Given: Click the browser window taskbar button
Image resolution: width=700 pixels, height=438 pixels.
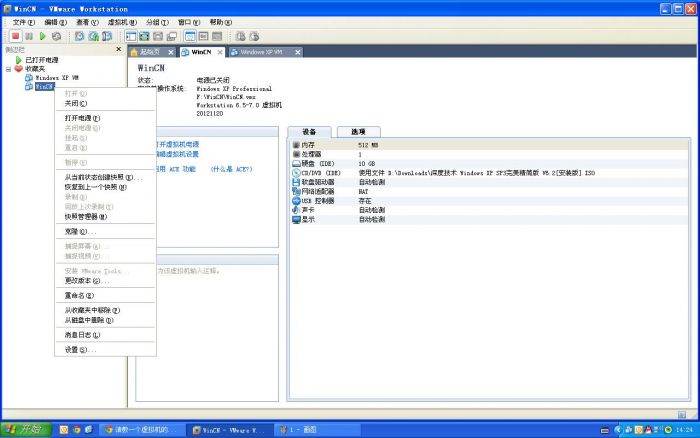Looking at the screenshot, I should (x=142, y=430).
